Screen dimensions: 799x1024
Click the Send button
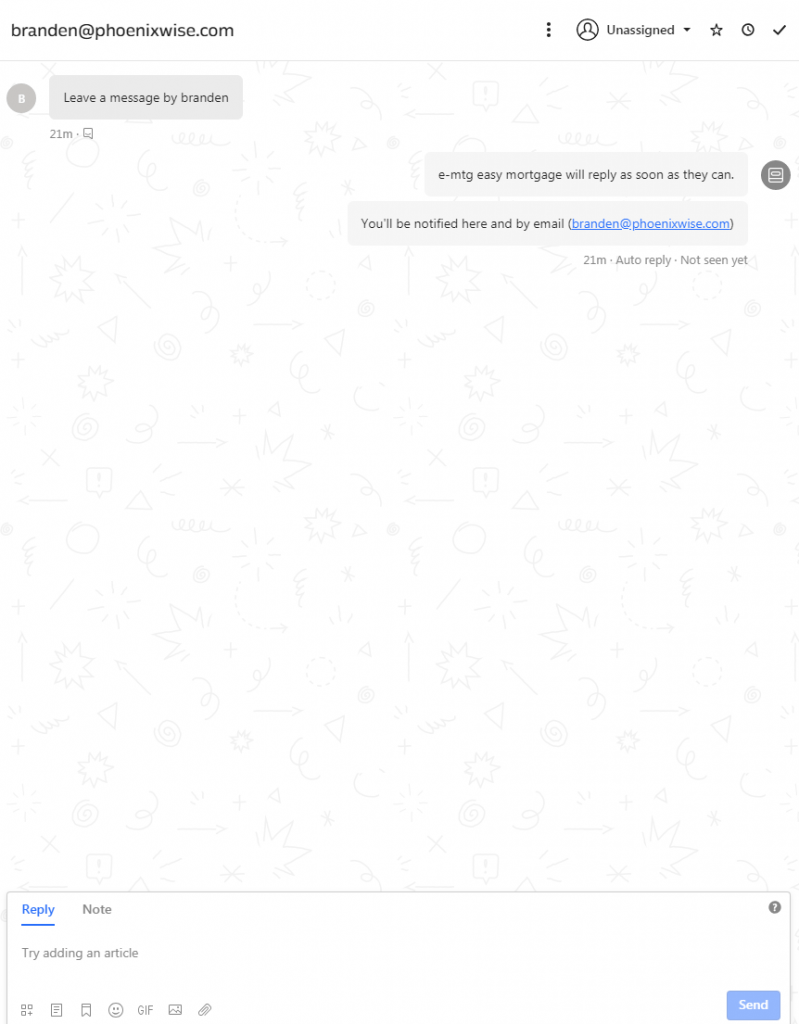click(753, 1004)
